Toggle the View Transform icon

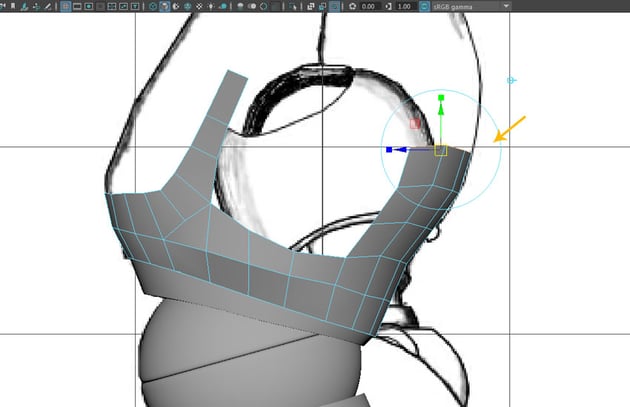424,6
